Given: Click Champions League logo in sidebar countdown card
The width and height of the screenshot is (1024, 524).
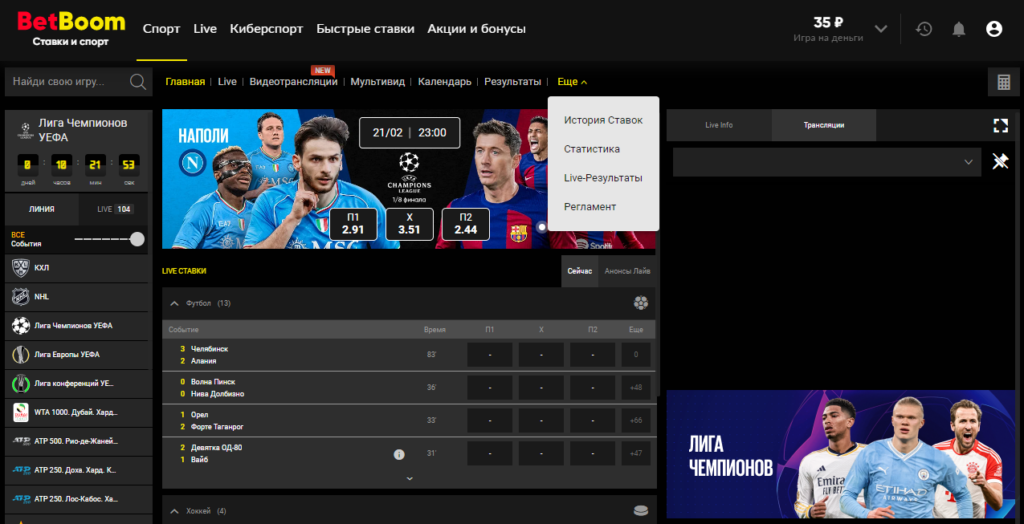Looking at the screenshot, I should (x=25, y=129).
